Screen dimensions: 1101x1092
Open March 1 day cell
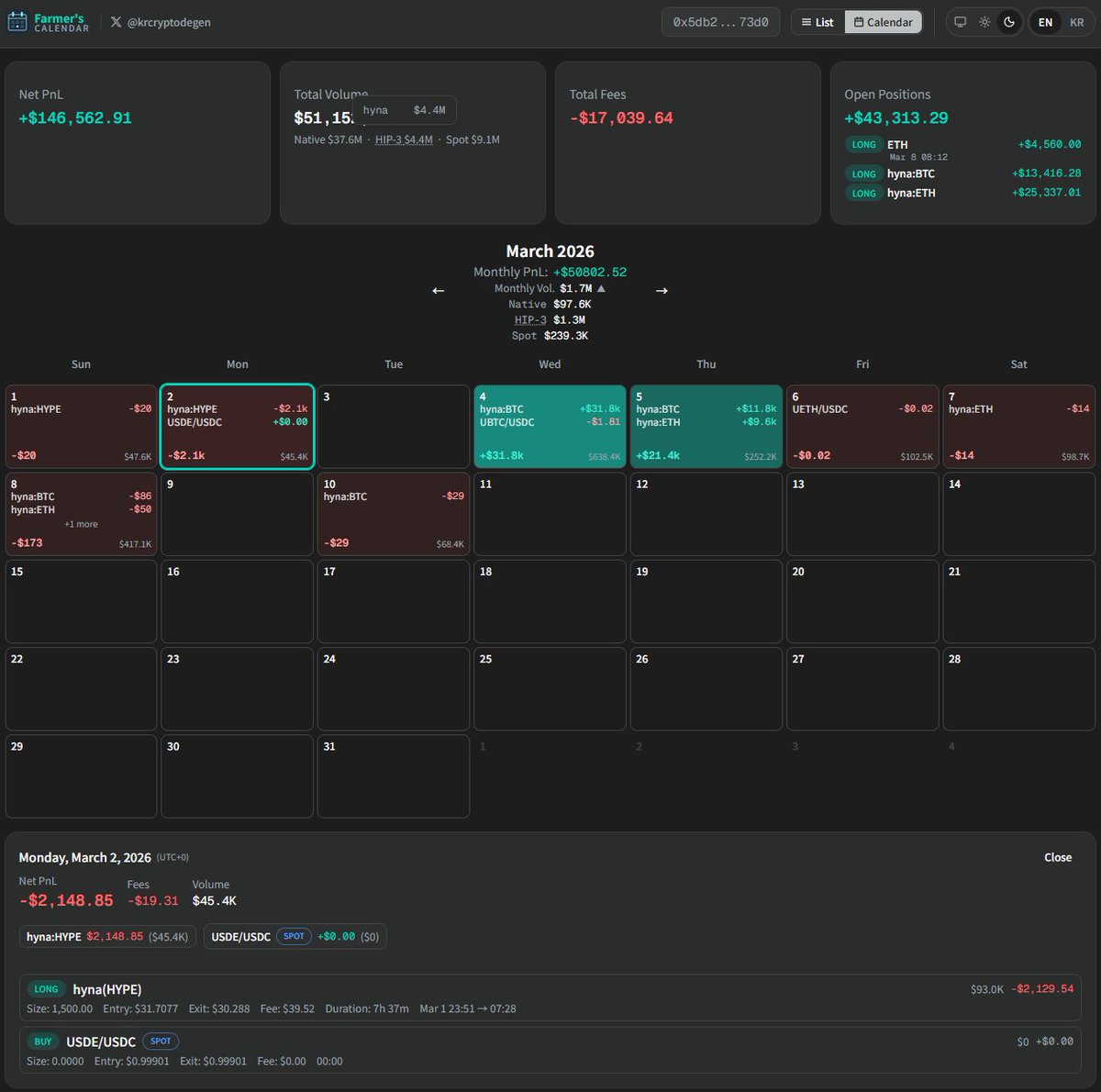click(82, 427)
